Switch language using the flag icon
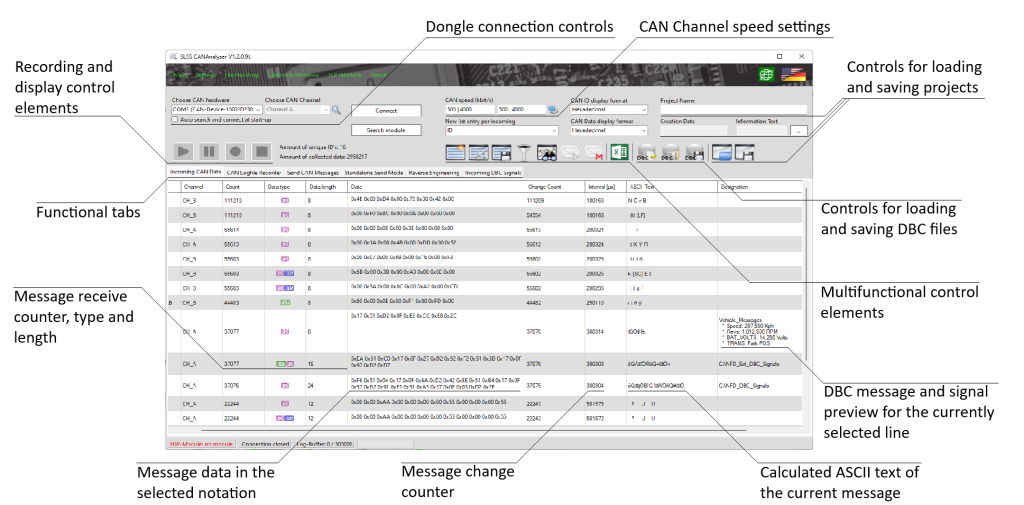Viewport: 1024px width, 505px height. [794, 75]
